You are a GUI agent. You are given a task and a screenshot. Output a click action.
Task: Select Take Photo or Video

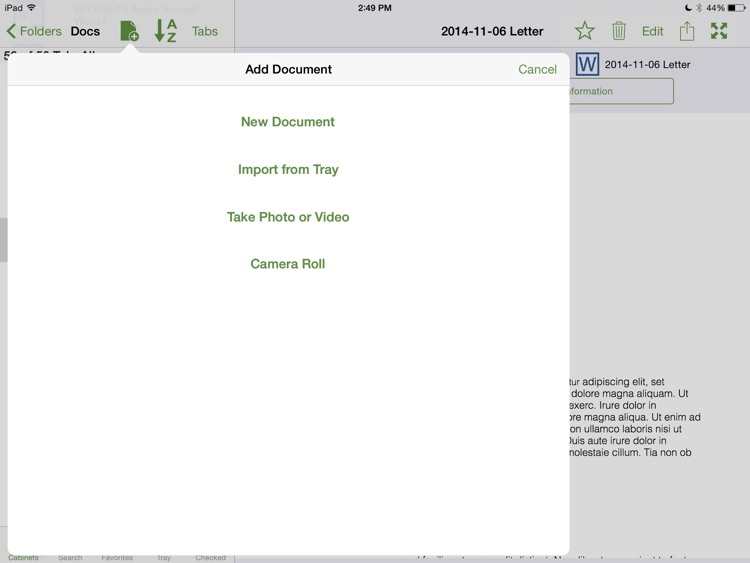[288, 217]
